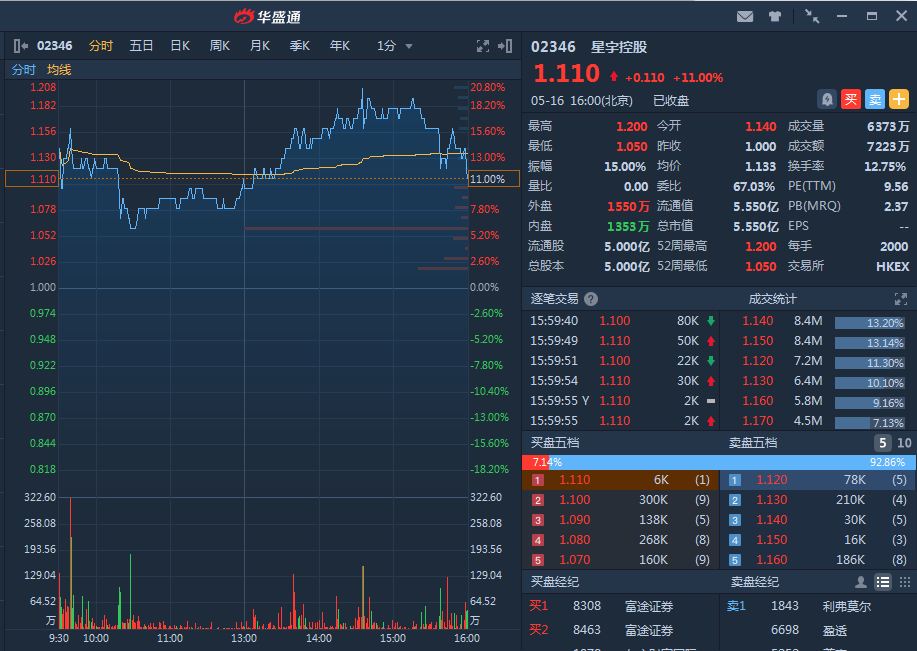Collapse the right quote panel
The width and height of the screenshot is (917, 651).
click(x=508, y=46)
